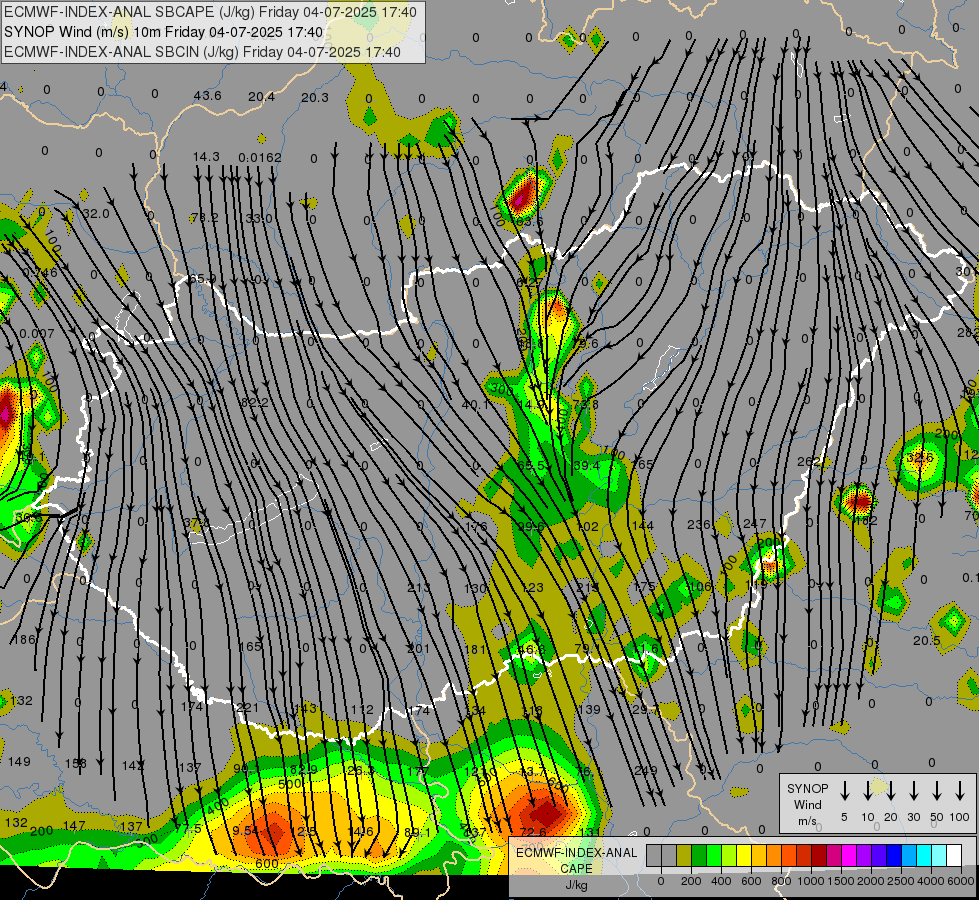Click the magenta CAPE peak north of the border
979x900 pixels.
coord(521,196)
